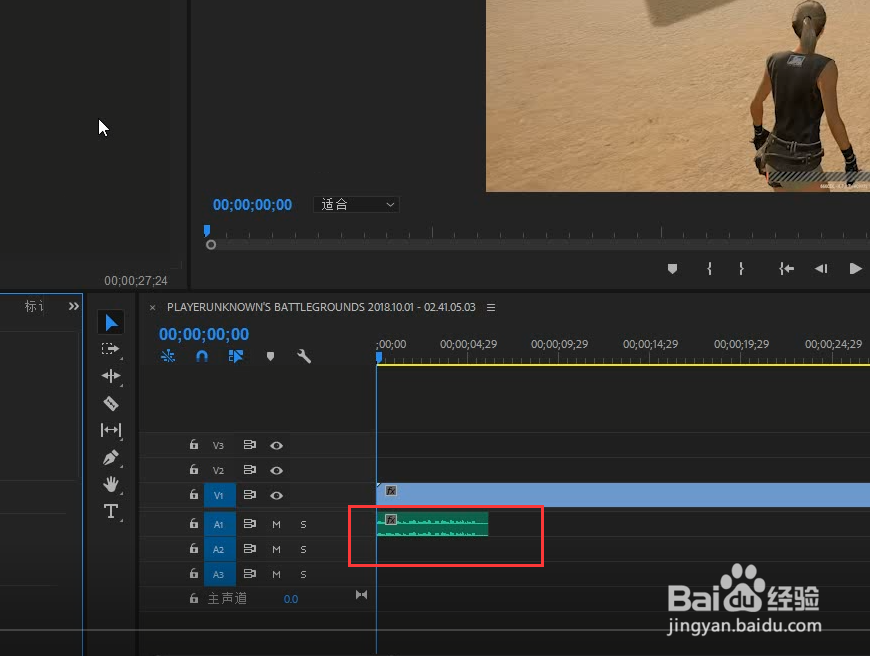Select the Slip tool
This screenshot has width=870, height=656.
[x=111, y=430]
